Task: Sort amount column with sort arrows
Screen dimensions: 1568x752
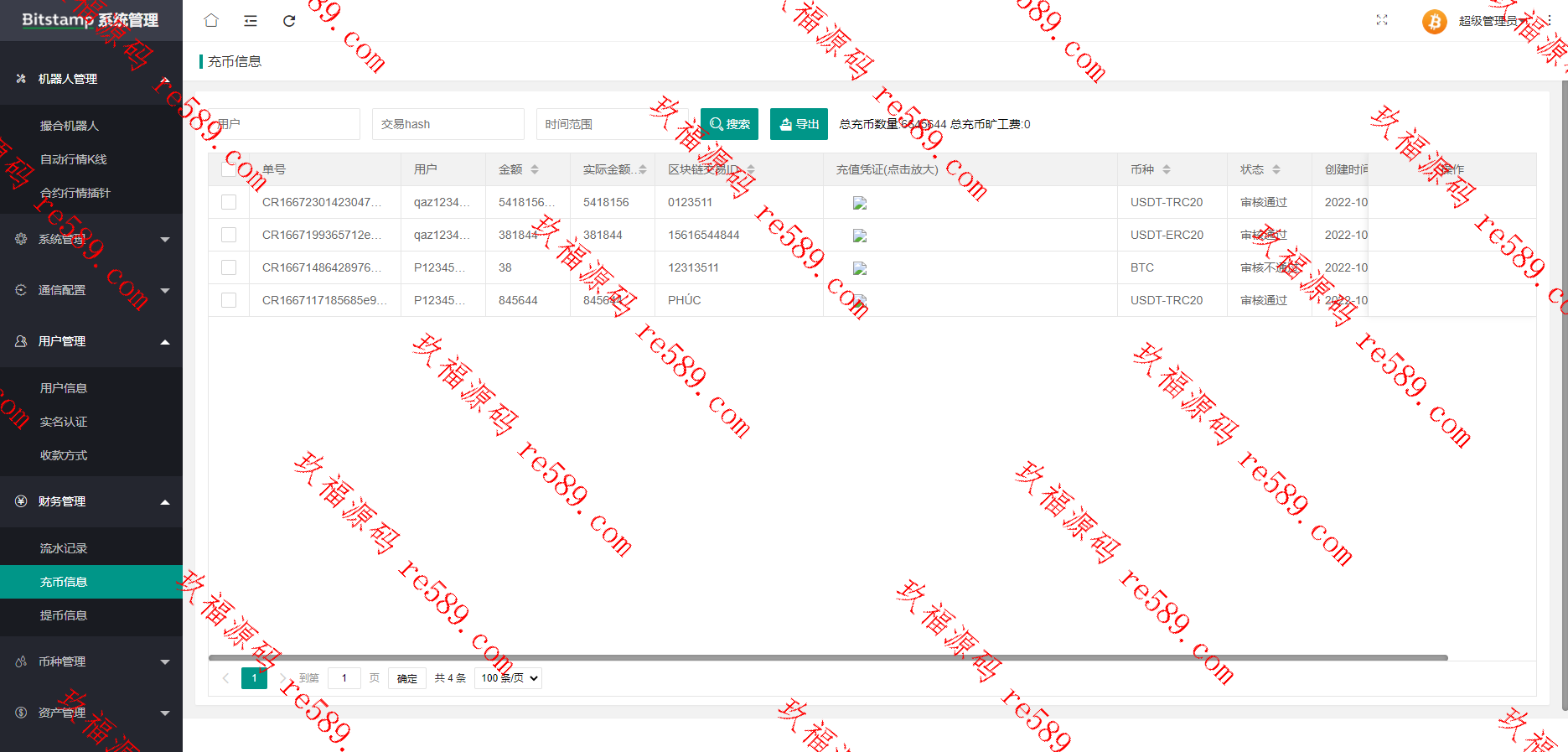Action: pos(535,169)
